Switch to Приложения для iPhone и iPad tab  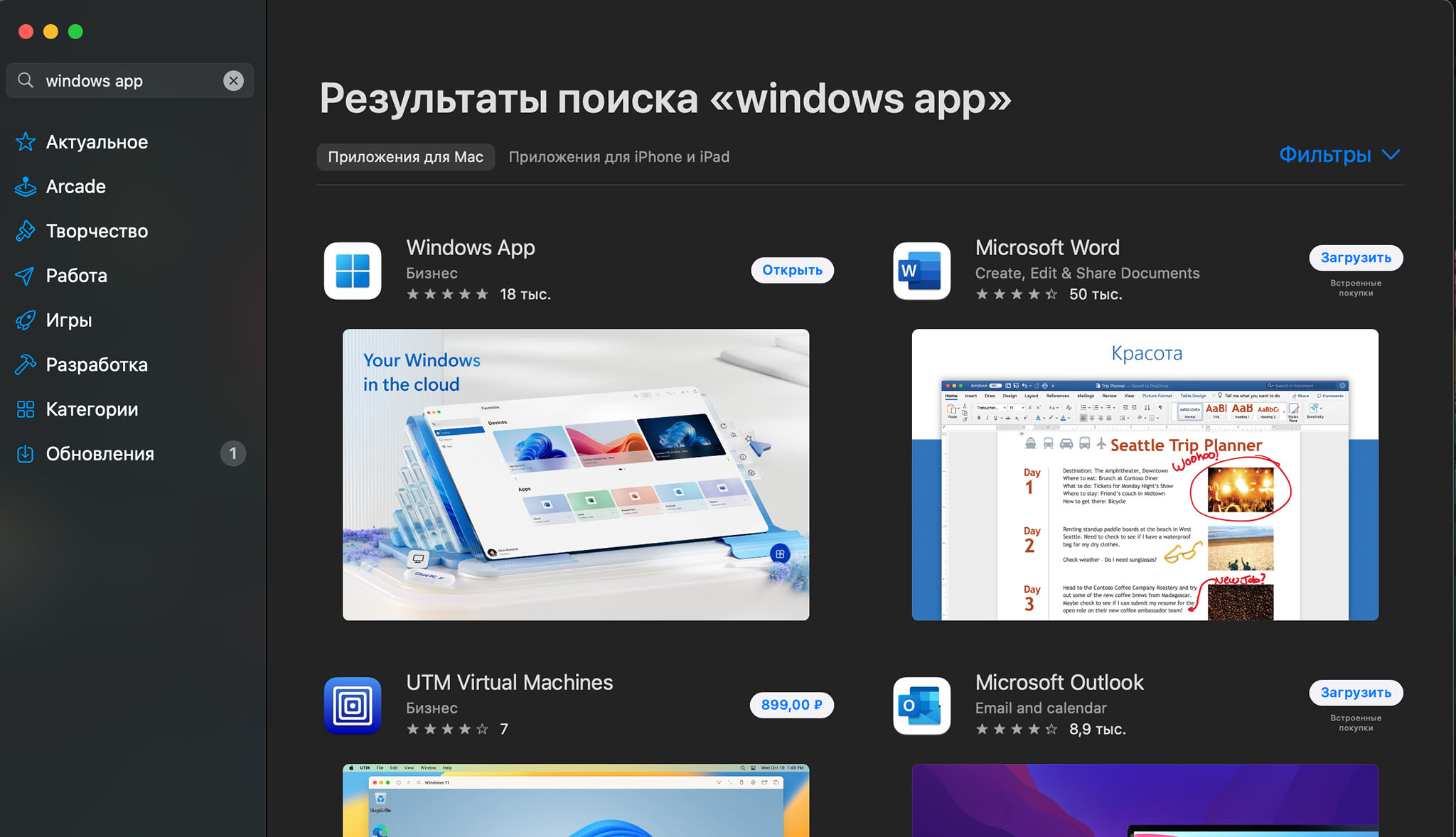619,157
